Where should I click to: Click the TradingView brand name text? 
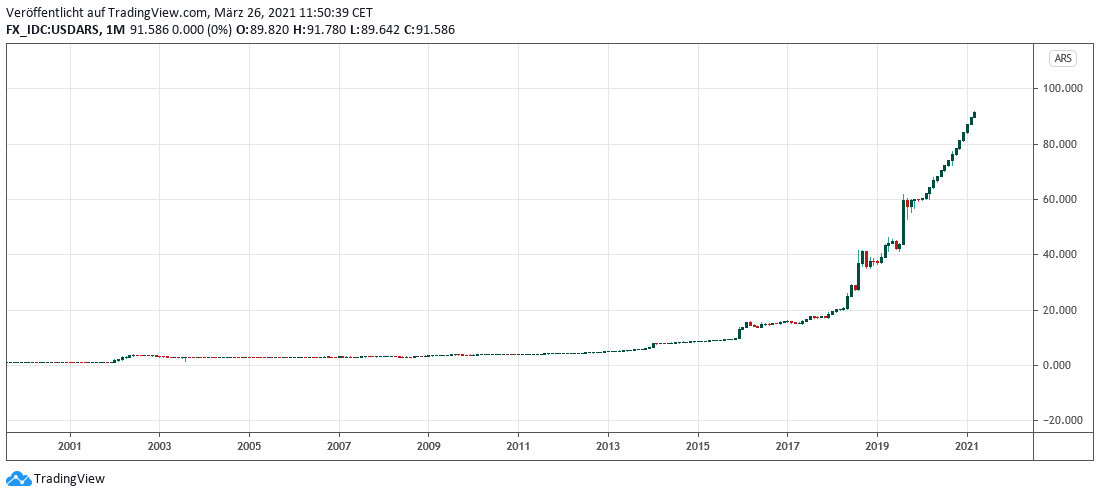[x=69, y=479]
